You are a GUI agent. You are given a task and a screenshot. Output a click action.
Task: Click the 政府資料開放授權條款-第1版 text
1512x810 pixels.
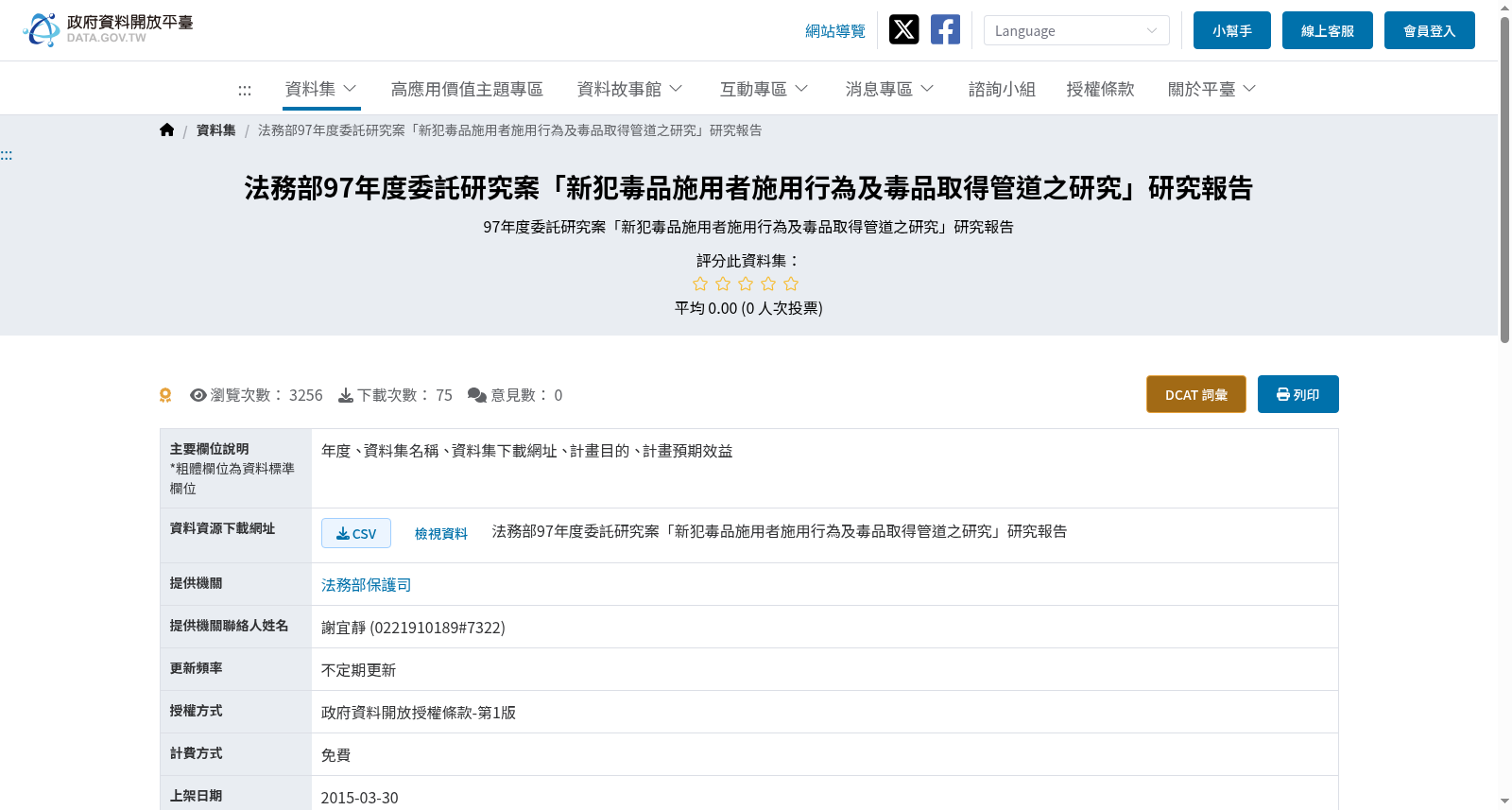pos(419,713)
